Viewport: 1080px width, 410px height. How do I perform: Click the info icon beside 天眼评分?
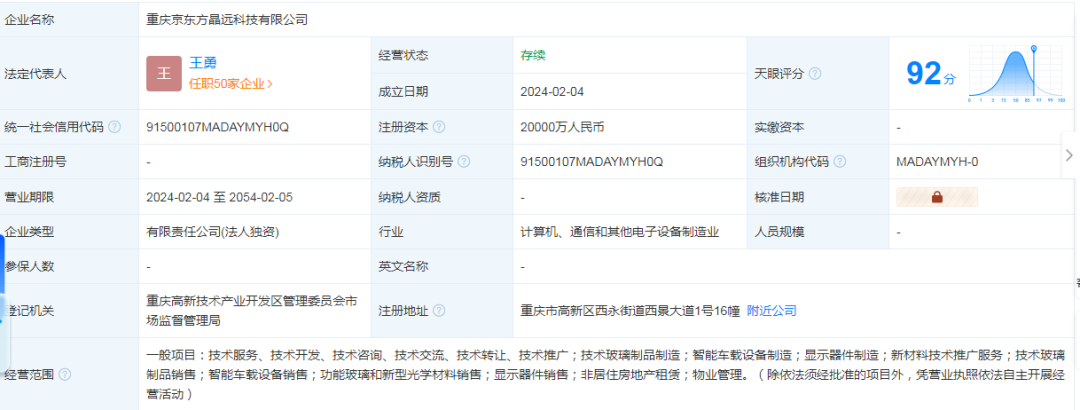pos(815,74)
